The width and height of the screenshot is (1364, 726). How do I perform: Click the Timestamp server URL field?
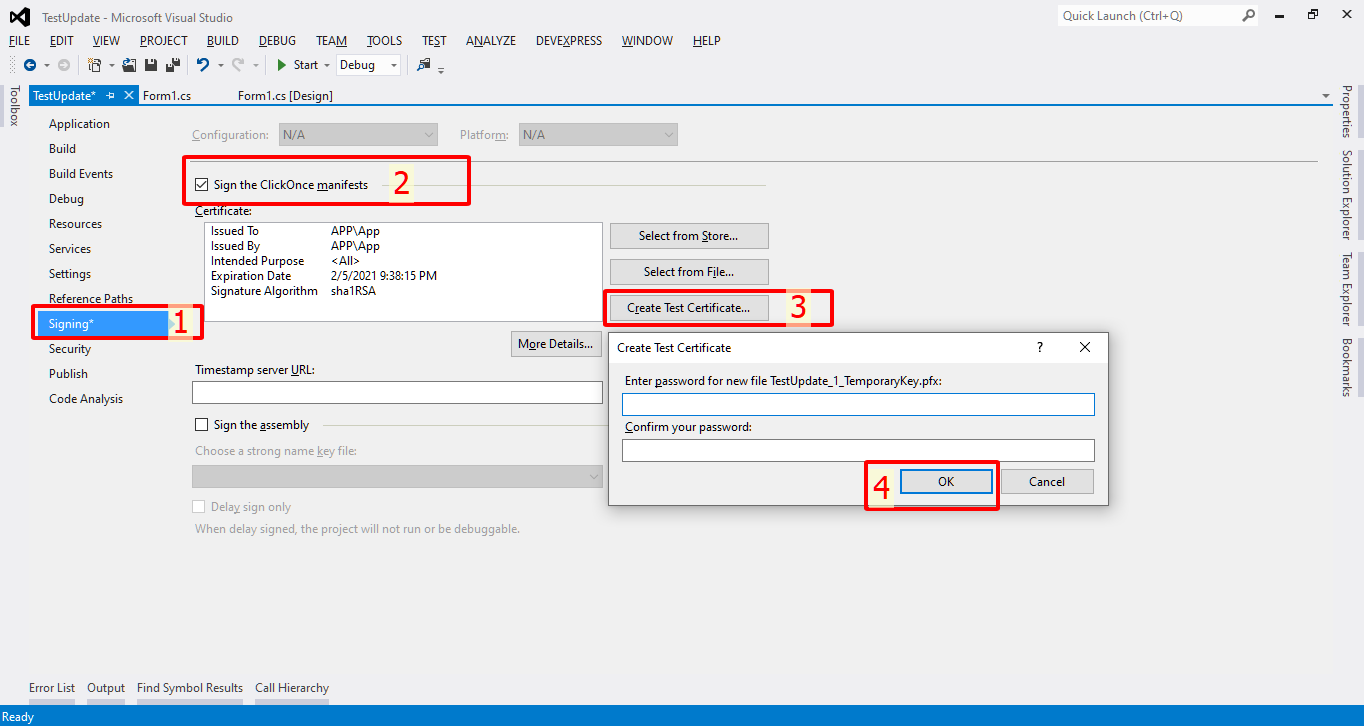coord(397,393)
